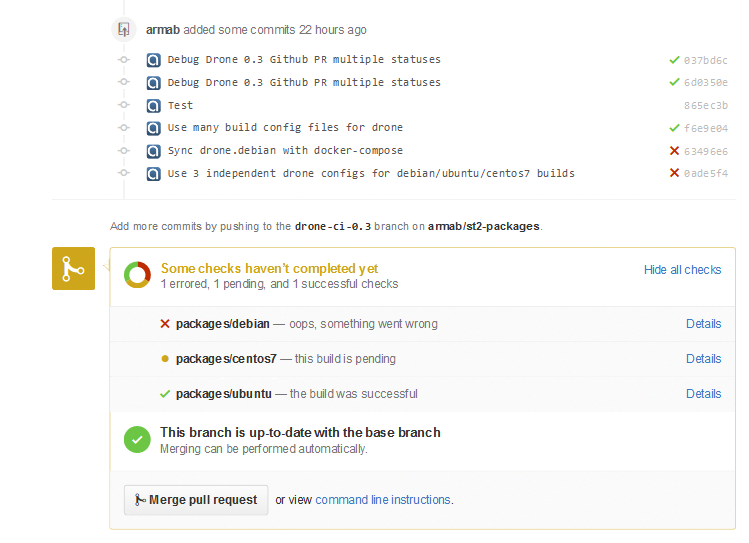Click the yellow merge branch icon
This screenshot has height=543, width=749.
pyautogui.click(x=74, y=268)
